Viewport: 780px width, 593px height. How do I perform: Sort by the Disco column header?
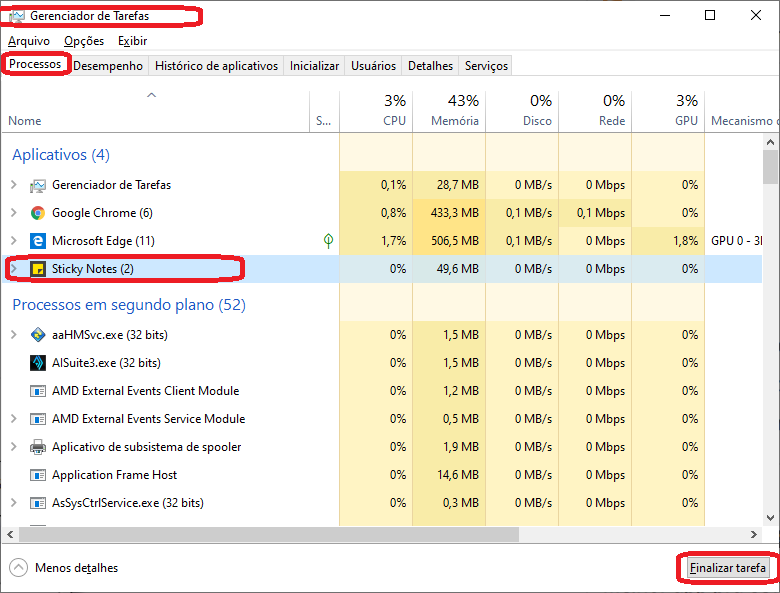(522, 111)
